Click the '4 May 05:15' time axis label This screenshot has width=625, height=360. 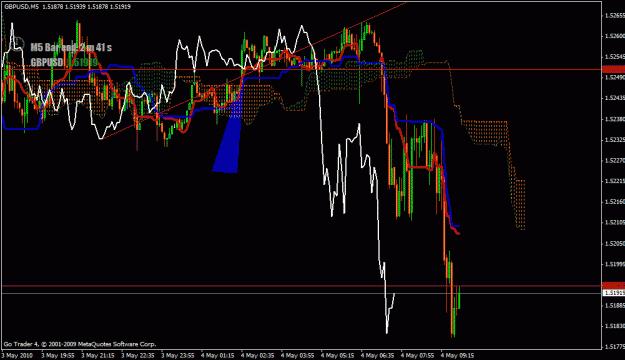[x=337, y=355]
